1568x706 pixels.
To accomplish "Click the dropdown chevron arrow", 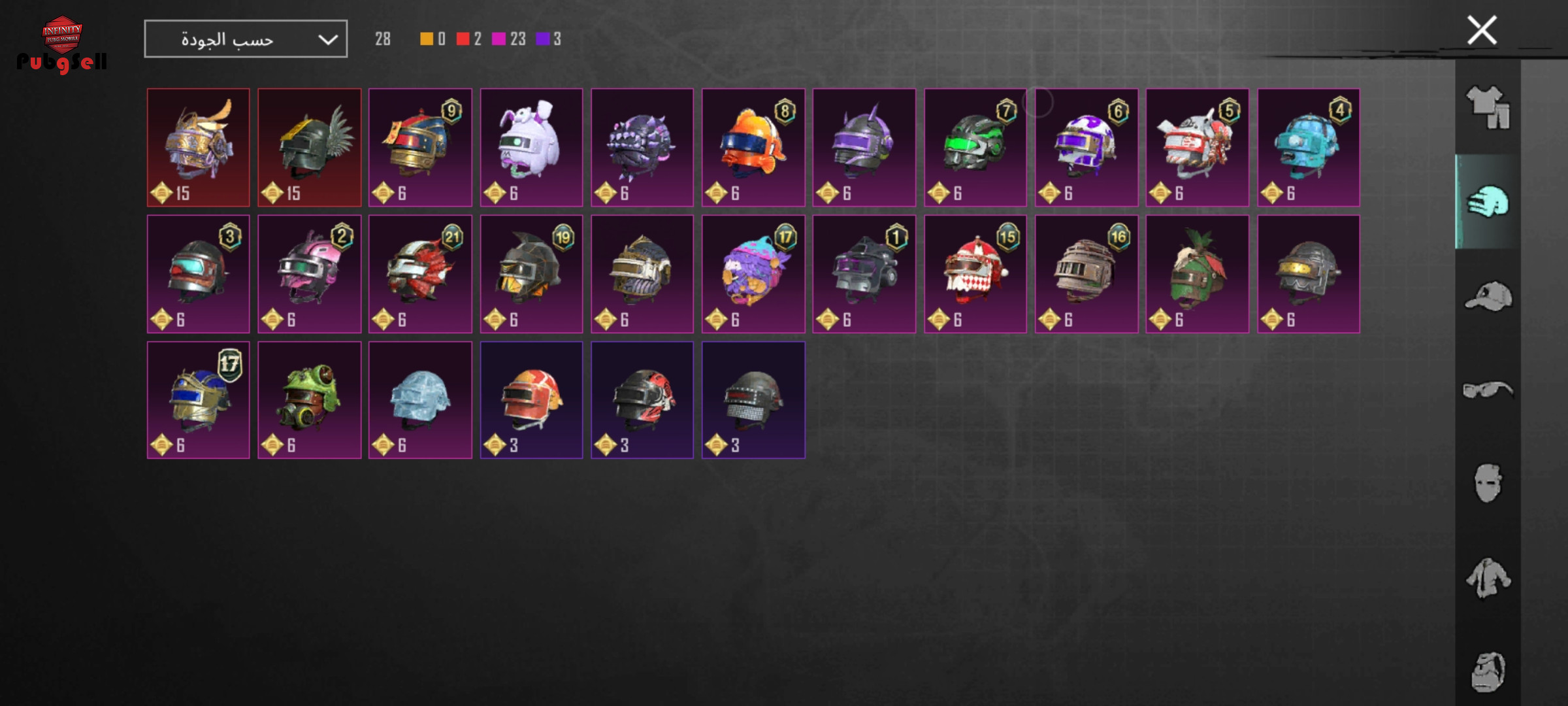I will pyautogui.click(x=327, y=40).
